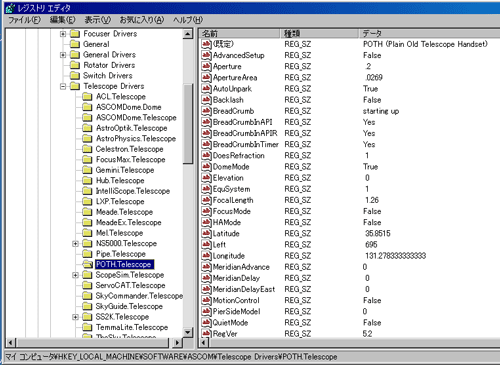This screenshot has height=365, width=500.
Task: Expand the ScopeSim.Telescope key
Action: [75, 275]
